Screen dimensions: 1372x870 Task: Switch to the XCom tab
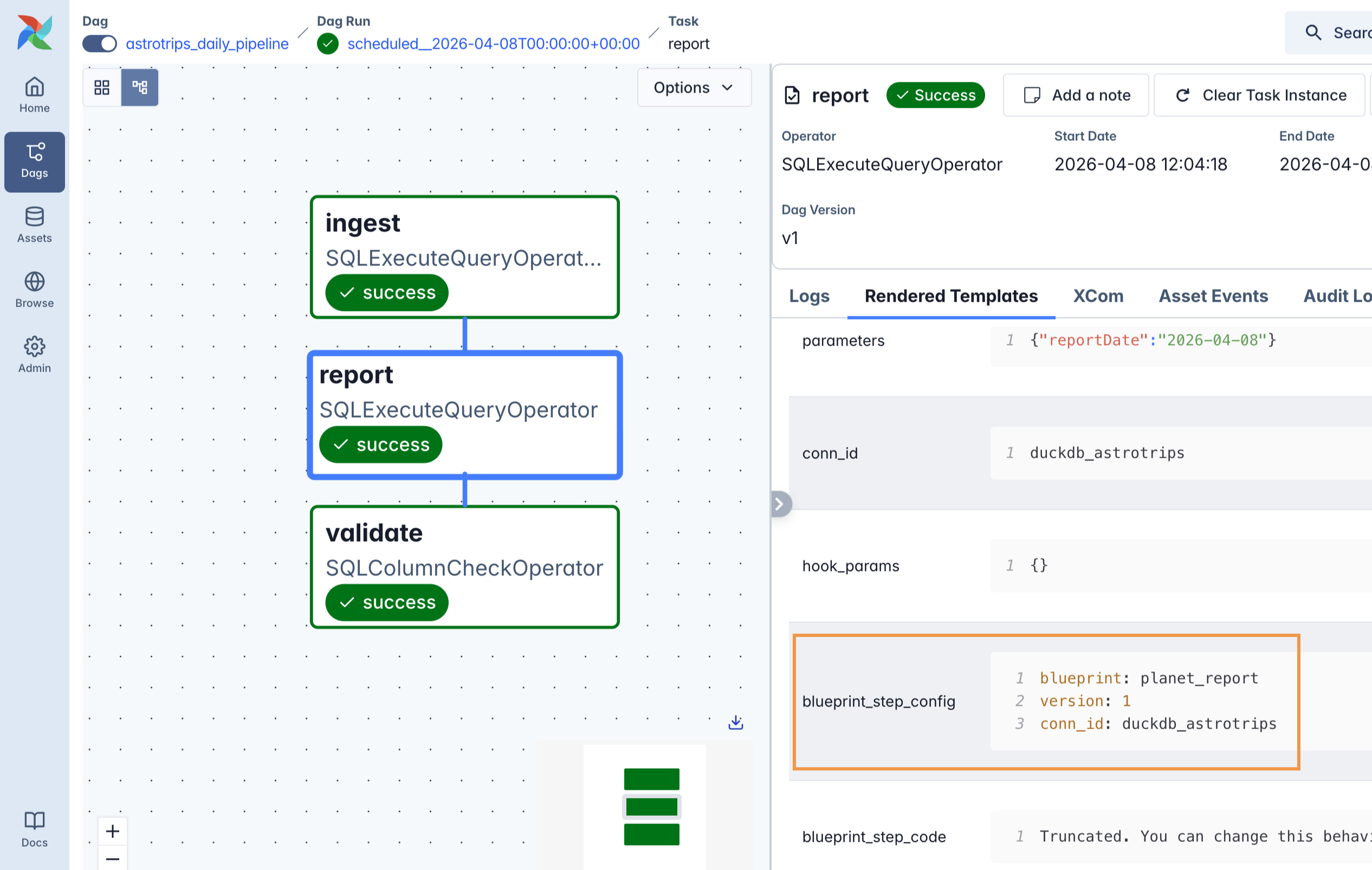pos(1097,296)
